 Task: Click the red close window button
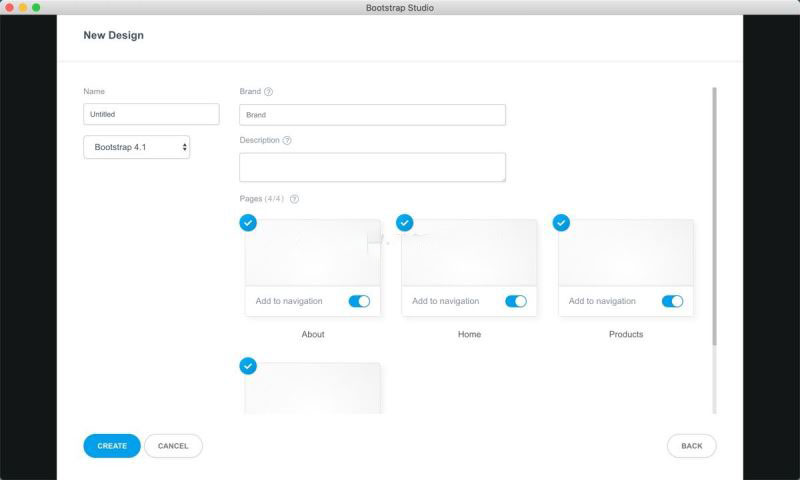[x=9, y=8]
